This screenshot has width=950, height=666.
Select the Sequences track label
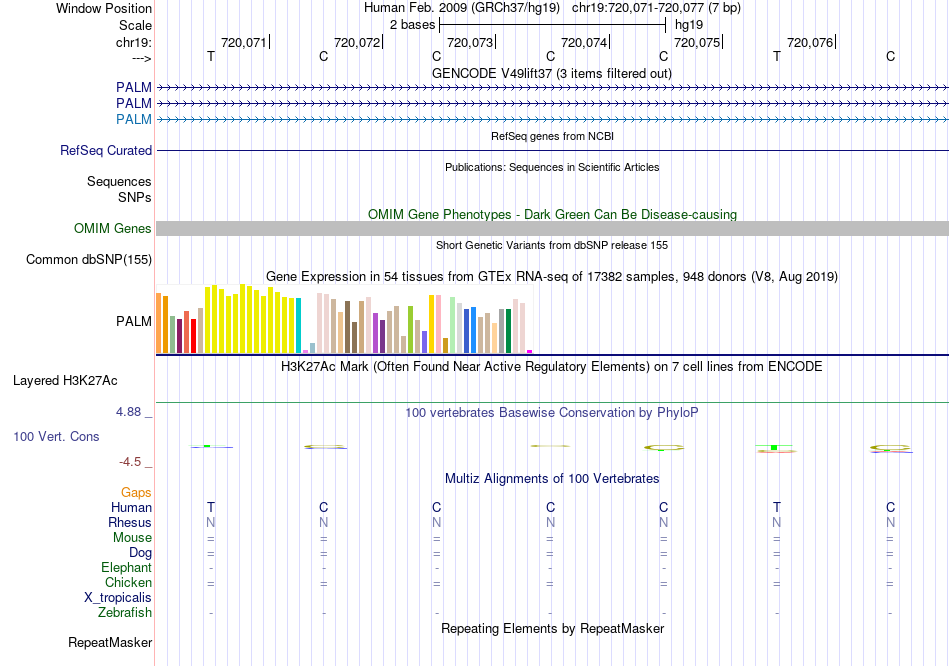pos(119,181)
